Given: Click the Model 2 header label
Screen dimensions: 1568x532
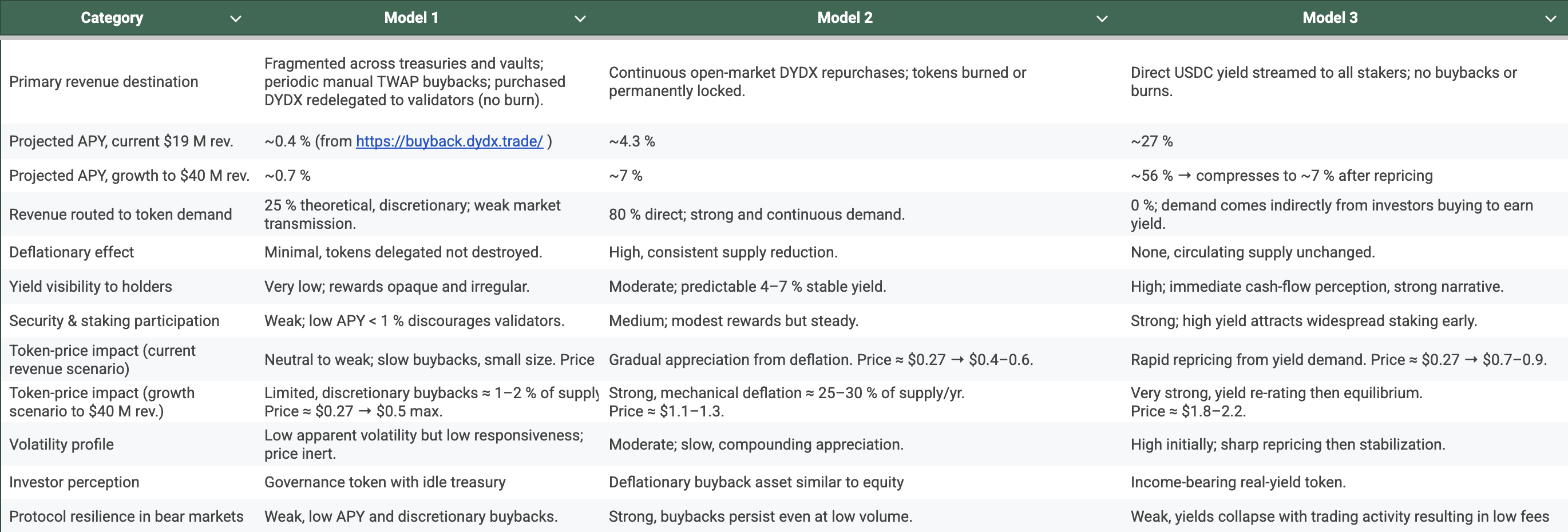Looking at the screenshot, I should point(844,18).
